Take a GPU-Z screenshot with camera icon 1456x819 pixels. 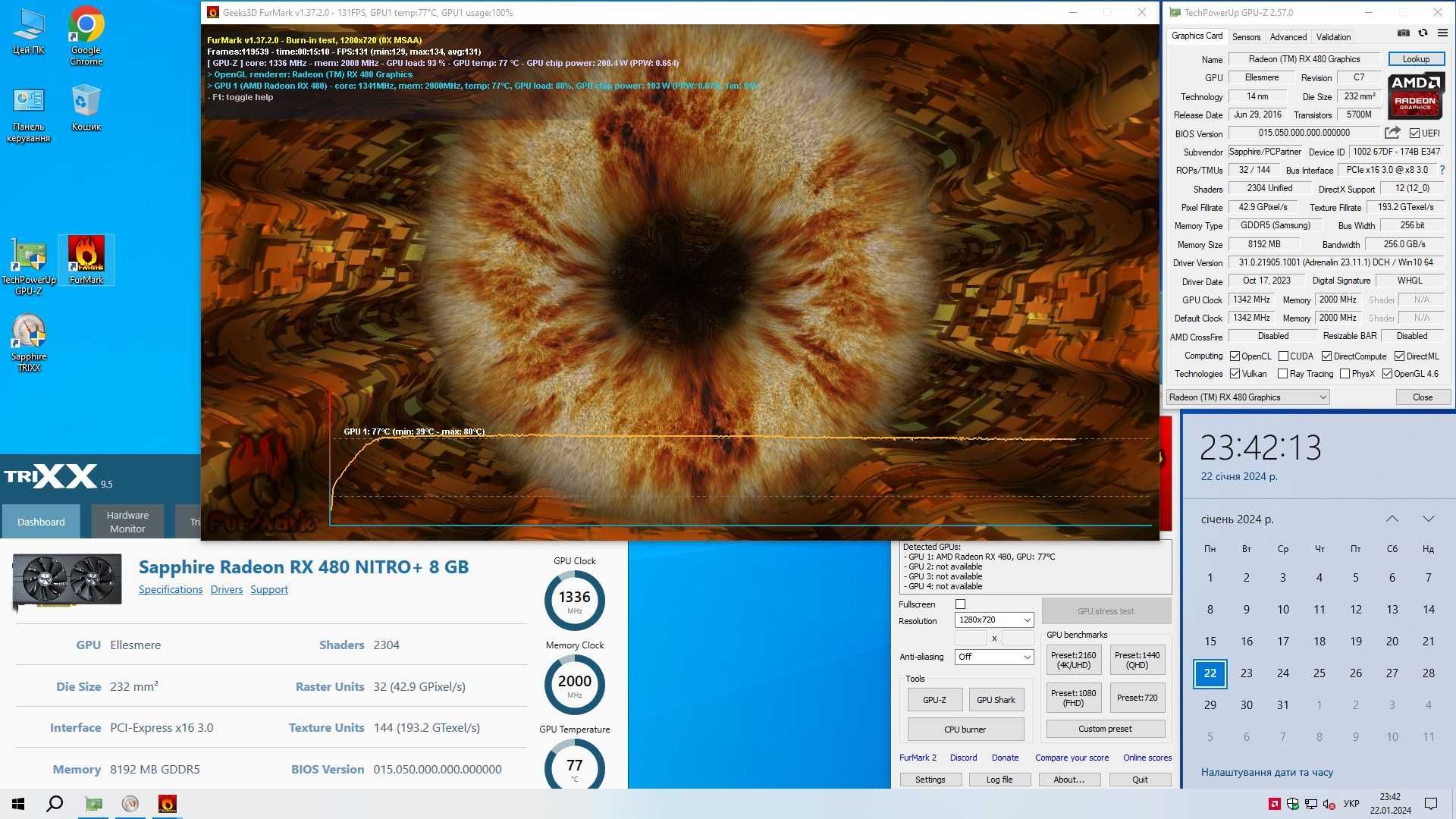[1404, 33]
